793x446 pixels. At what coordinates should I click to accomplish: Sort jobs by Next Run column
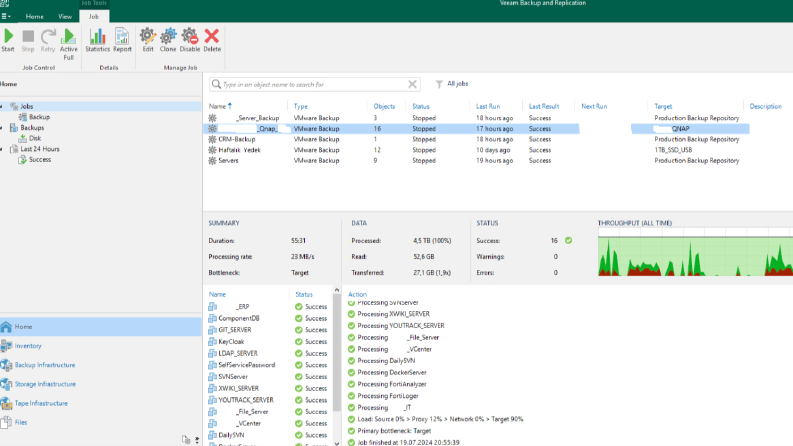click(x=594, y=106)
